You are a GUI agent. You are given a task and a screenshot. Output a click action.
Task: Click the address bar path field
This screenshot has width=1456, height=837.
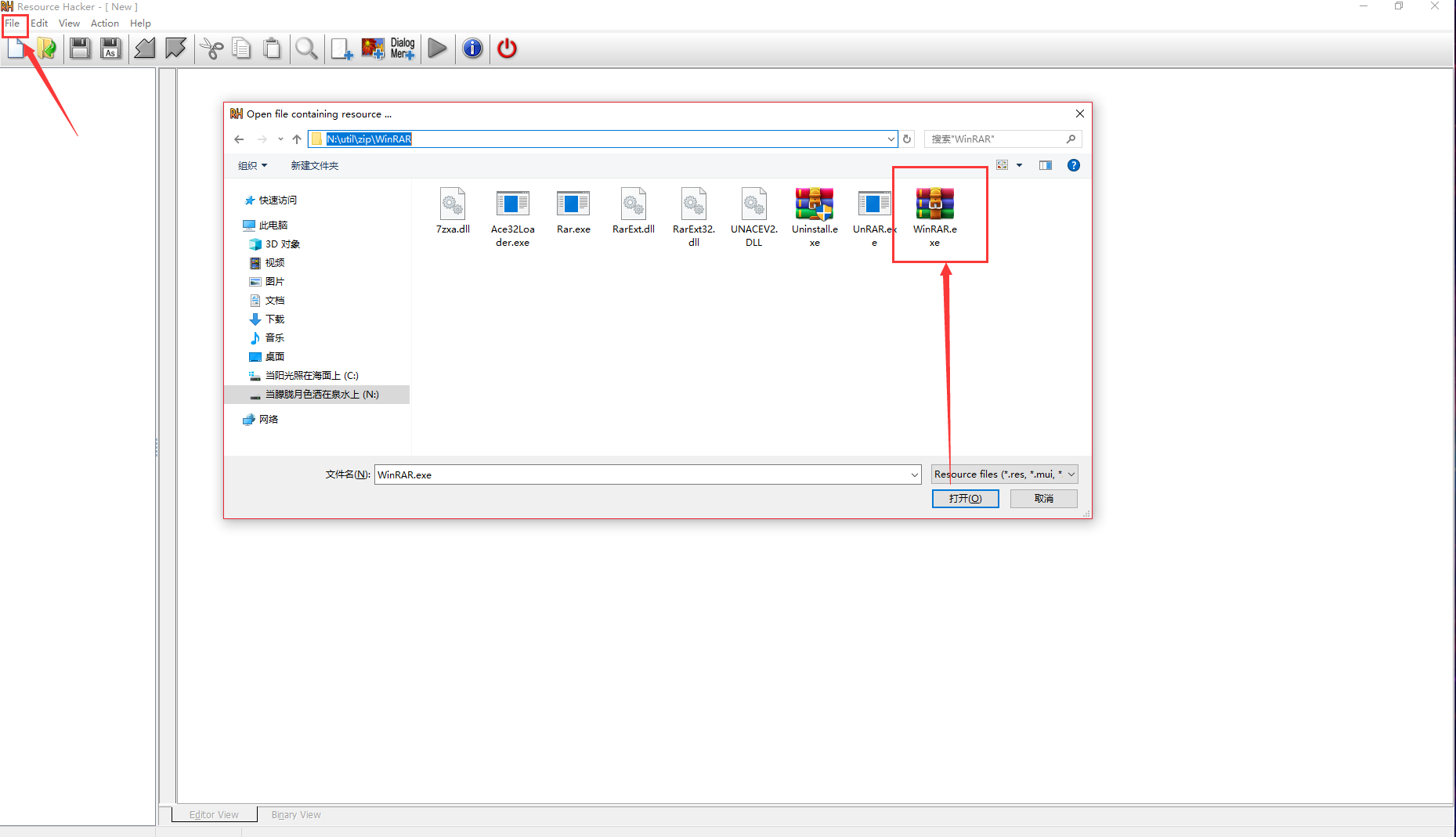[x=602, y=139]
